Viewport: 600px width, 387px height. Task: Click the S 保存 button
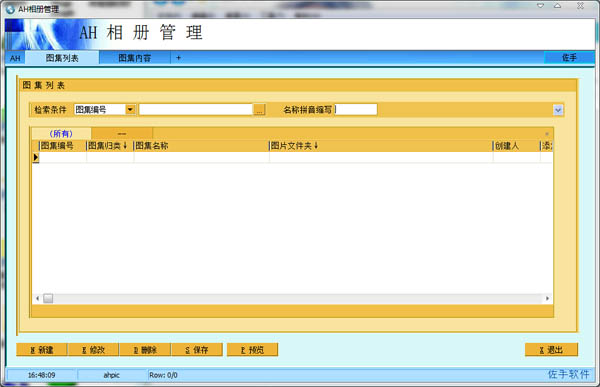click(197, 349)
